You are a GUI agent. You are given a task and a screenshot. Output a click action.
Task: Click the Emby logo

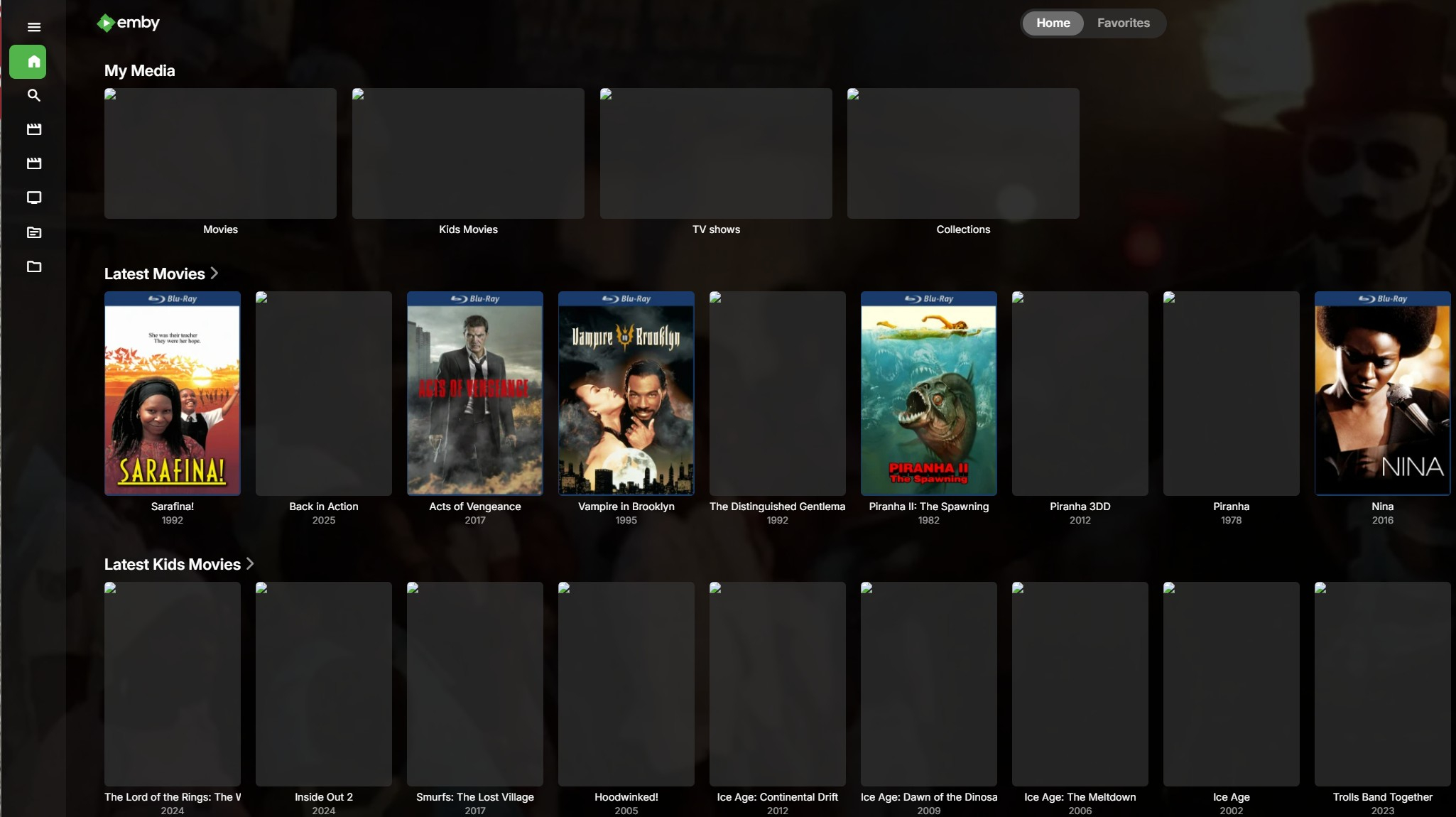point(129,23)
